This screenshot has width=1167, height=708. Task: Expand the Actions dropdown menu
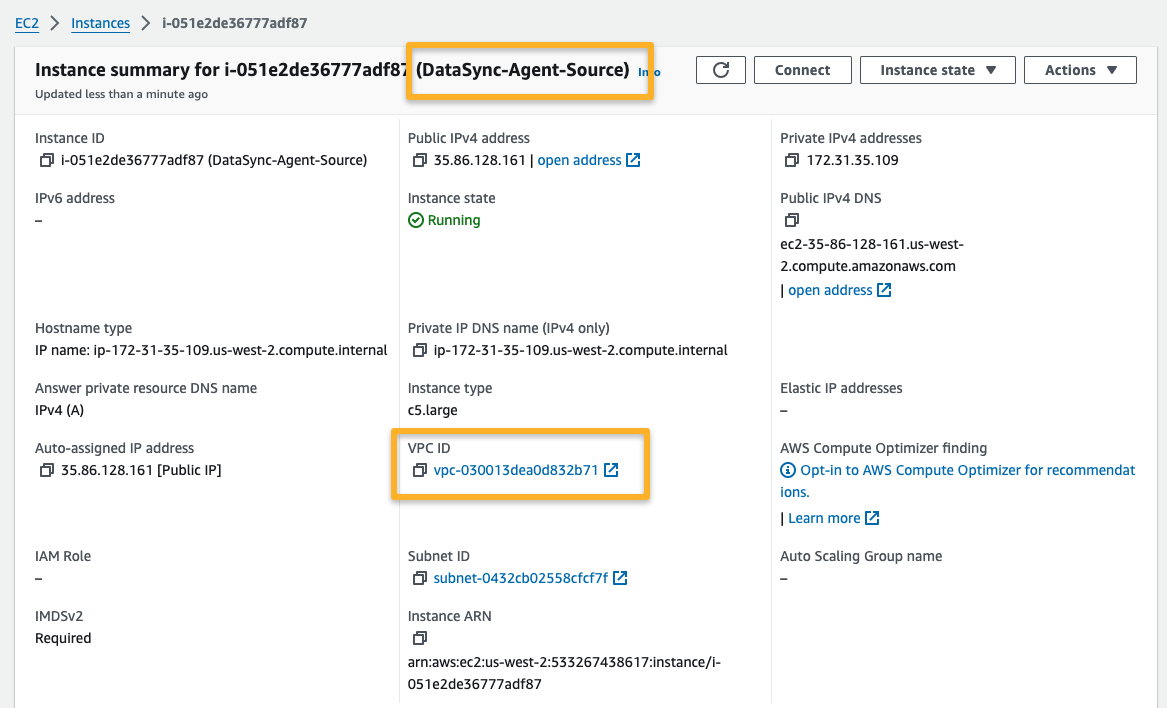[x=1079, y=70]
